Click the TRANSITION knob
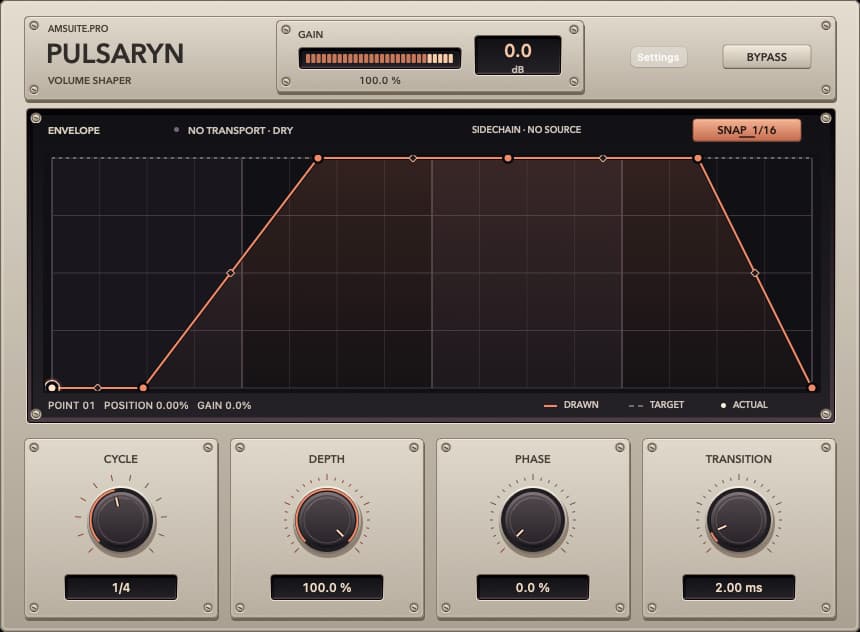 739,520
